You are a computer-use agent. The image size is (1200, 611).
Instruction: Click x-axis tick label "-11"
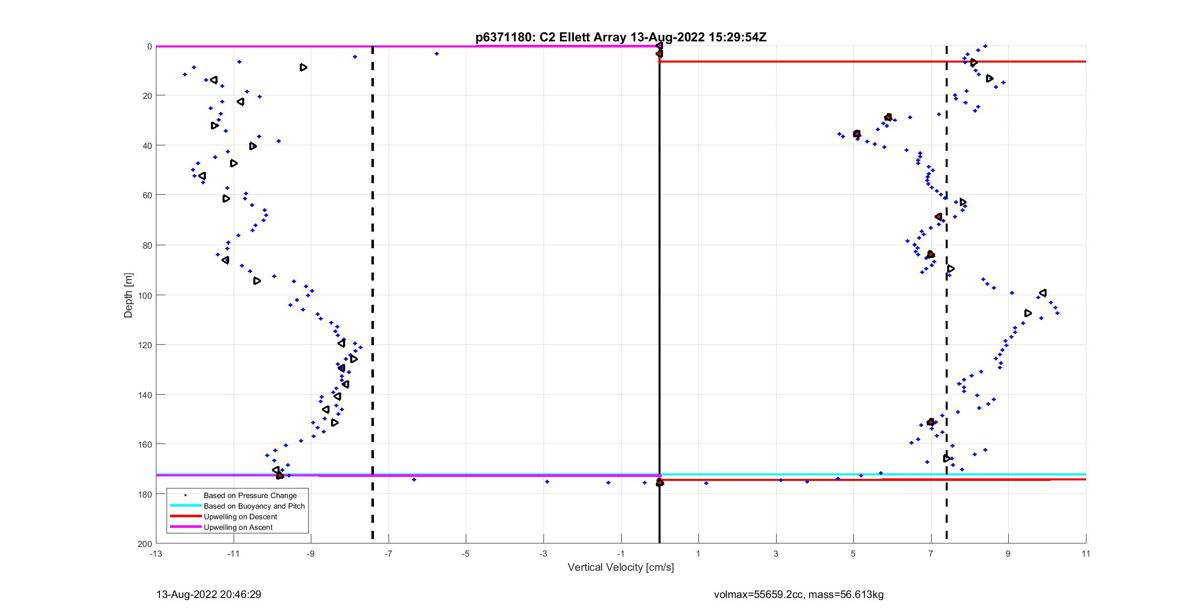coord(233,553)
